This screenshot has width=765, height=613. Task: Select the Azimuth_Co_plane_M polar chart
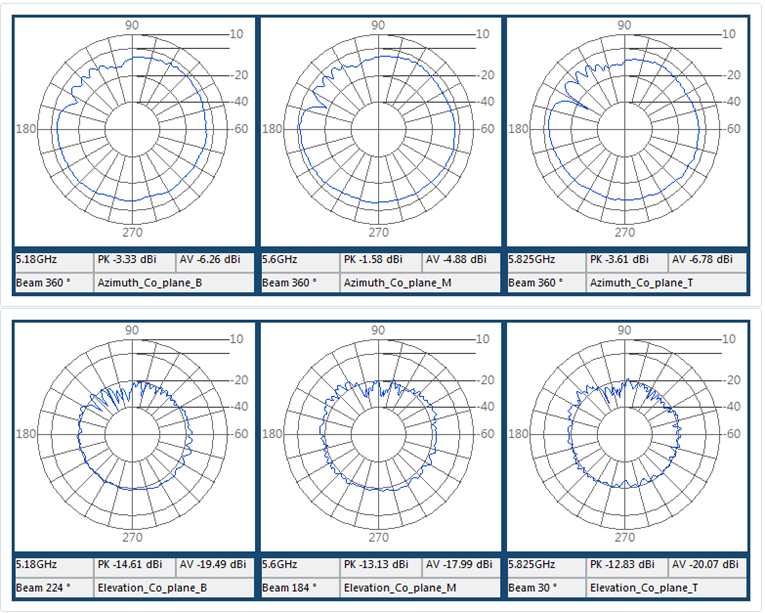(378, 128)
